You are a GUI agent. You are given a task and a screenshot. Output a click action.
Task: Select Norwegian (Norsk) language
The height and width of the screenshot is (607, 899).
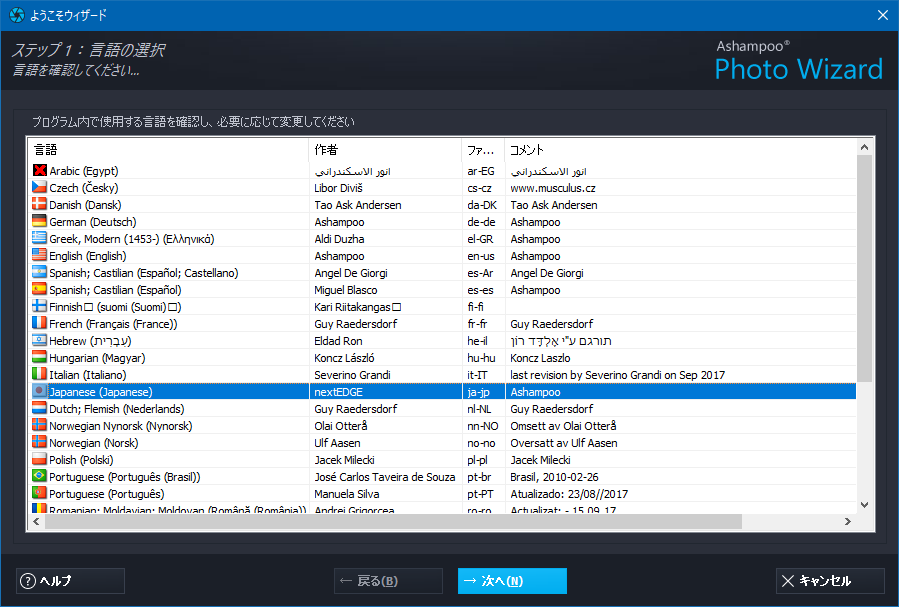[442, 443]
